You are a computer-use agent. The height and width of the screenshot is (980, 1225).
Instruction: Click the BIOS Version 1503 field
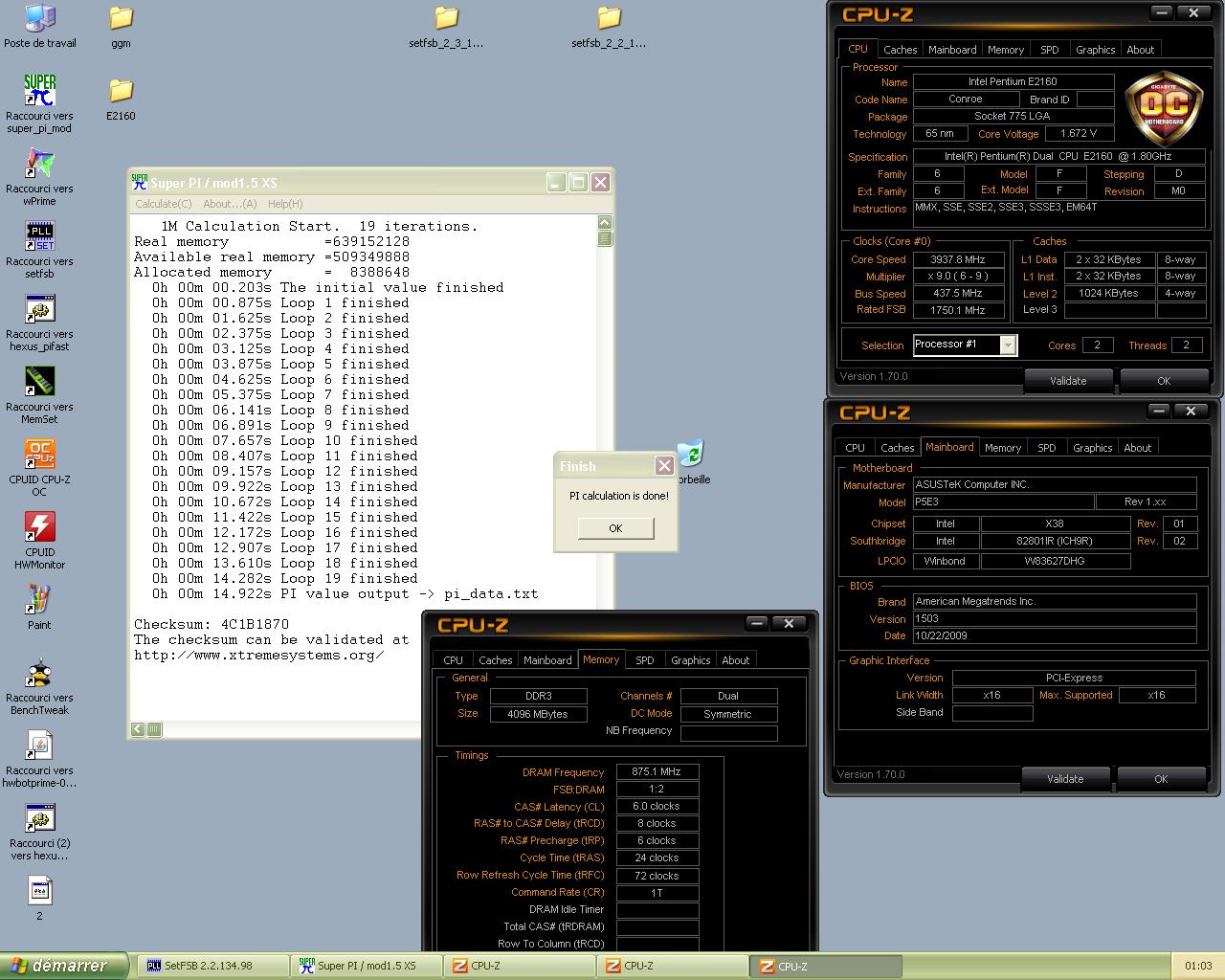[1054, 618]
